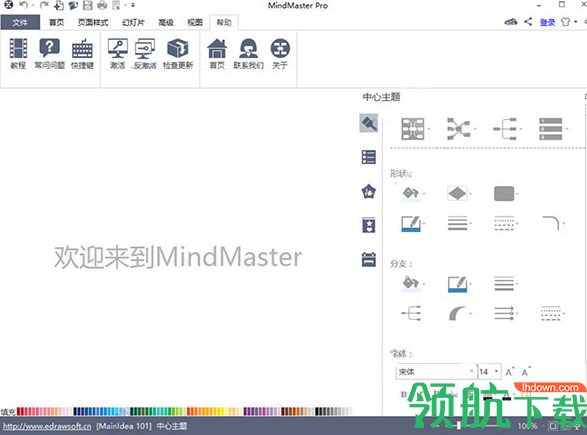Open the connector style dropdown
Image resolution: width=587 pixels, height=435 pixels.
tap(461, 129)
